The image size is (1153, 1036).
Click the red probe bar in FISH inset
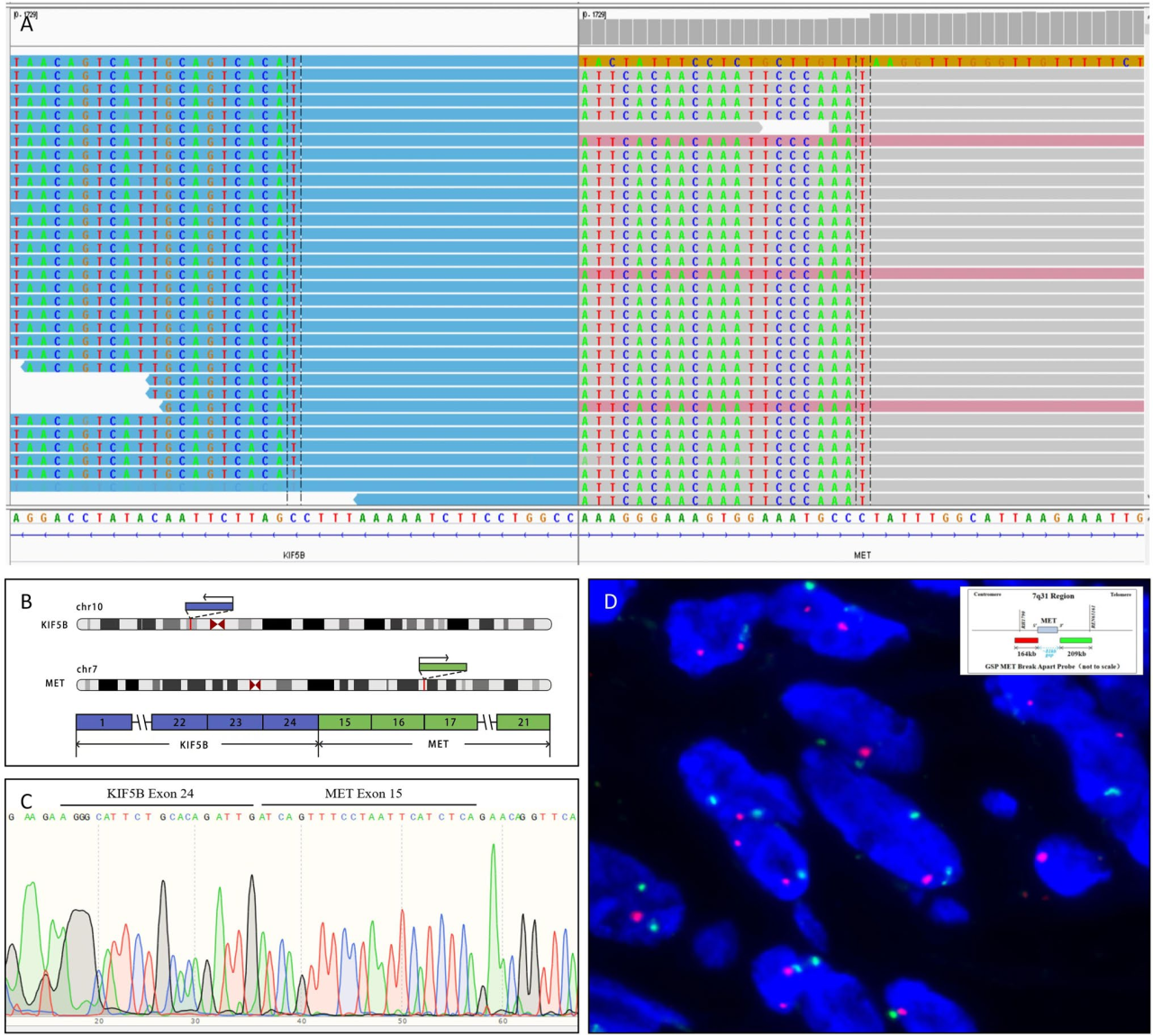[1026, 641]
